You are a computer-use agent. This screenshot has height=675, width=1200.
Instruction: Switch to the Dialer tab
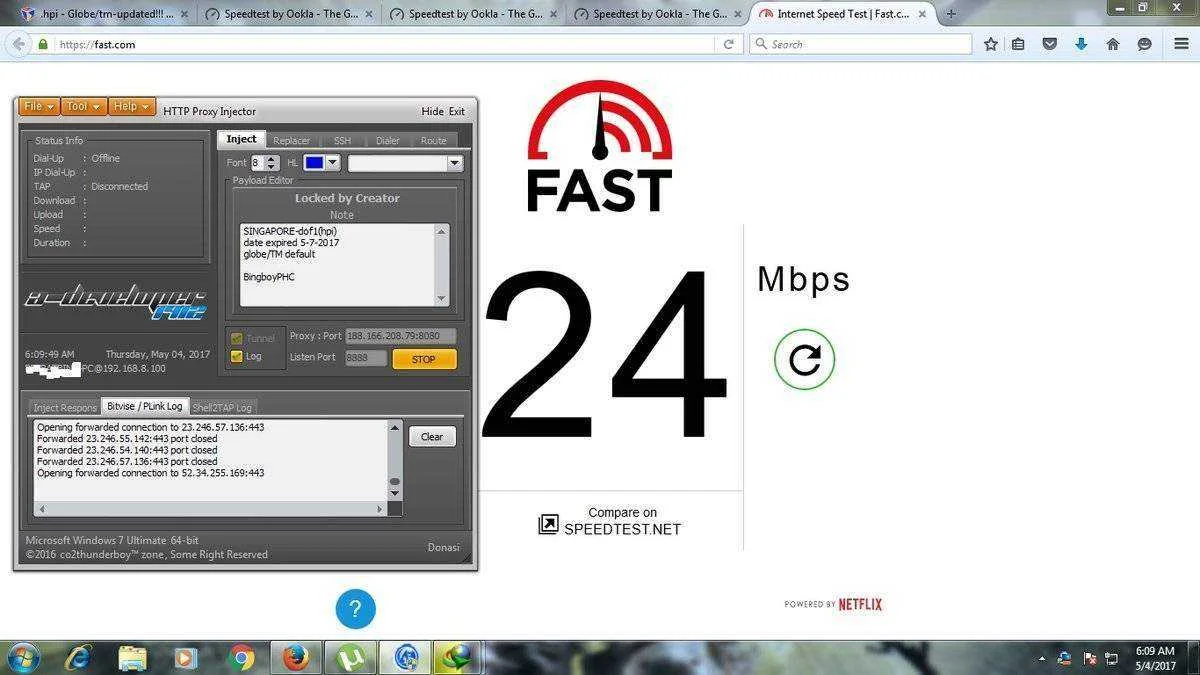387,140
